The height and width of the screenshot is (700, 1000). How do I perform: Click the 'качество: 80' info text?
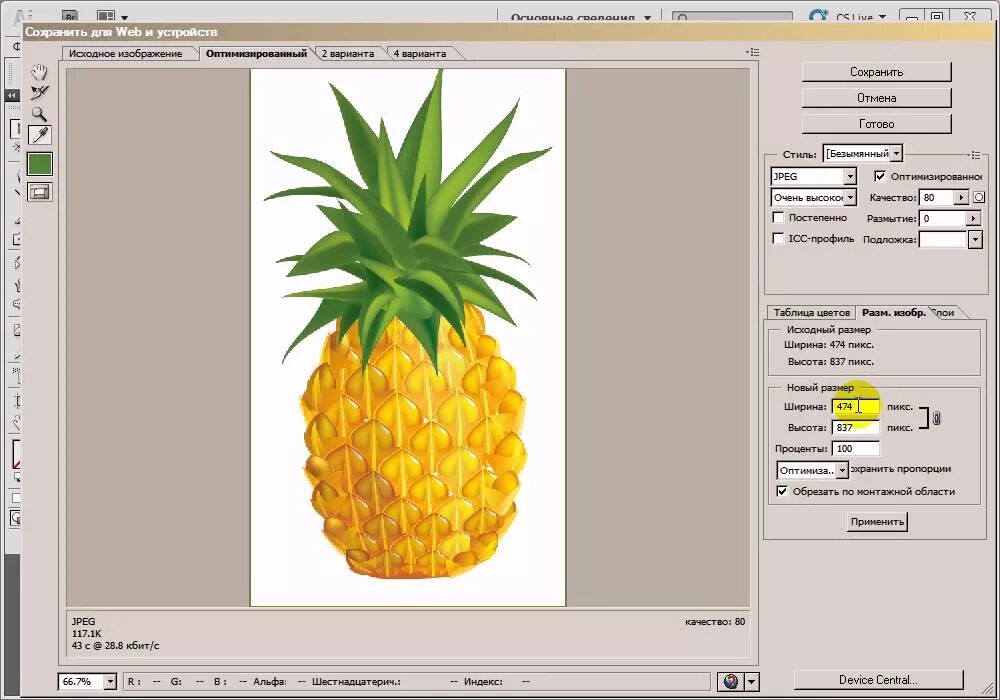[715, 621]
